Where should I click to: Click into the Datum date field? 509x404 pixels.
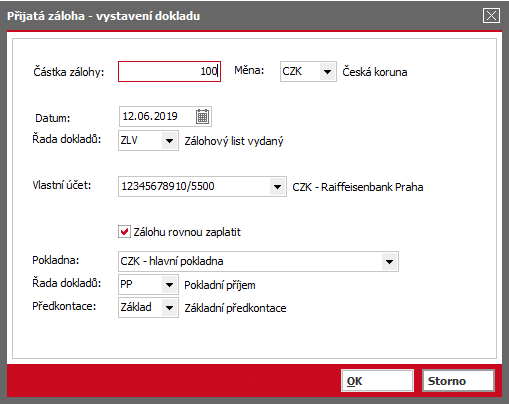point(157,116)
